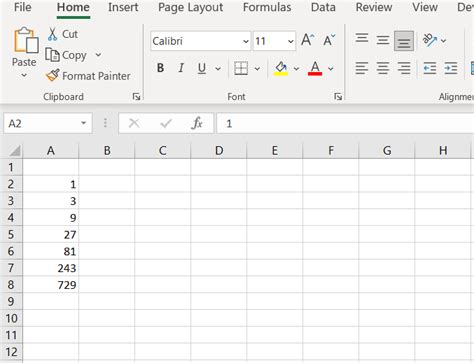
Task: Apply yellow fill color with the paint bucket
Action: (281, 69)
